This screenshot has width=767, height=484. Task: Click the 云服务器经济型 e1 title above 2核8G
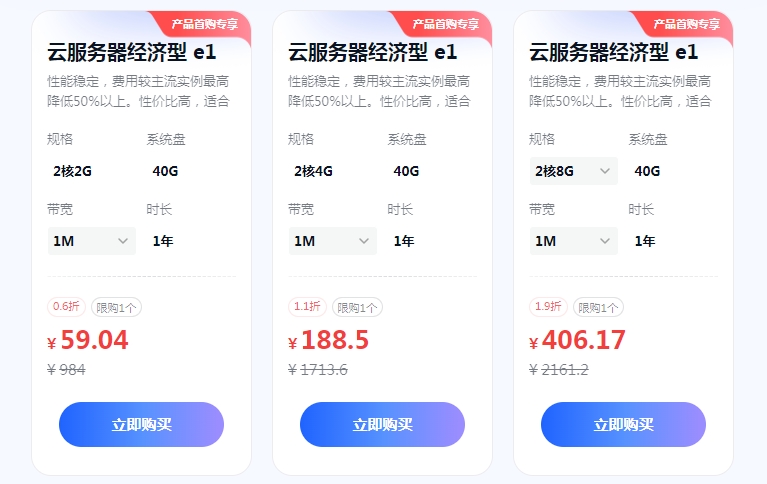614,52
